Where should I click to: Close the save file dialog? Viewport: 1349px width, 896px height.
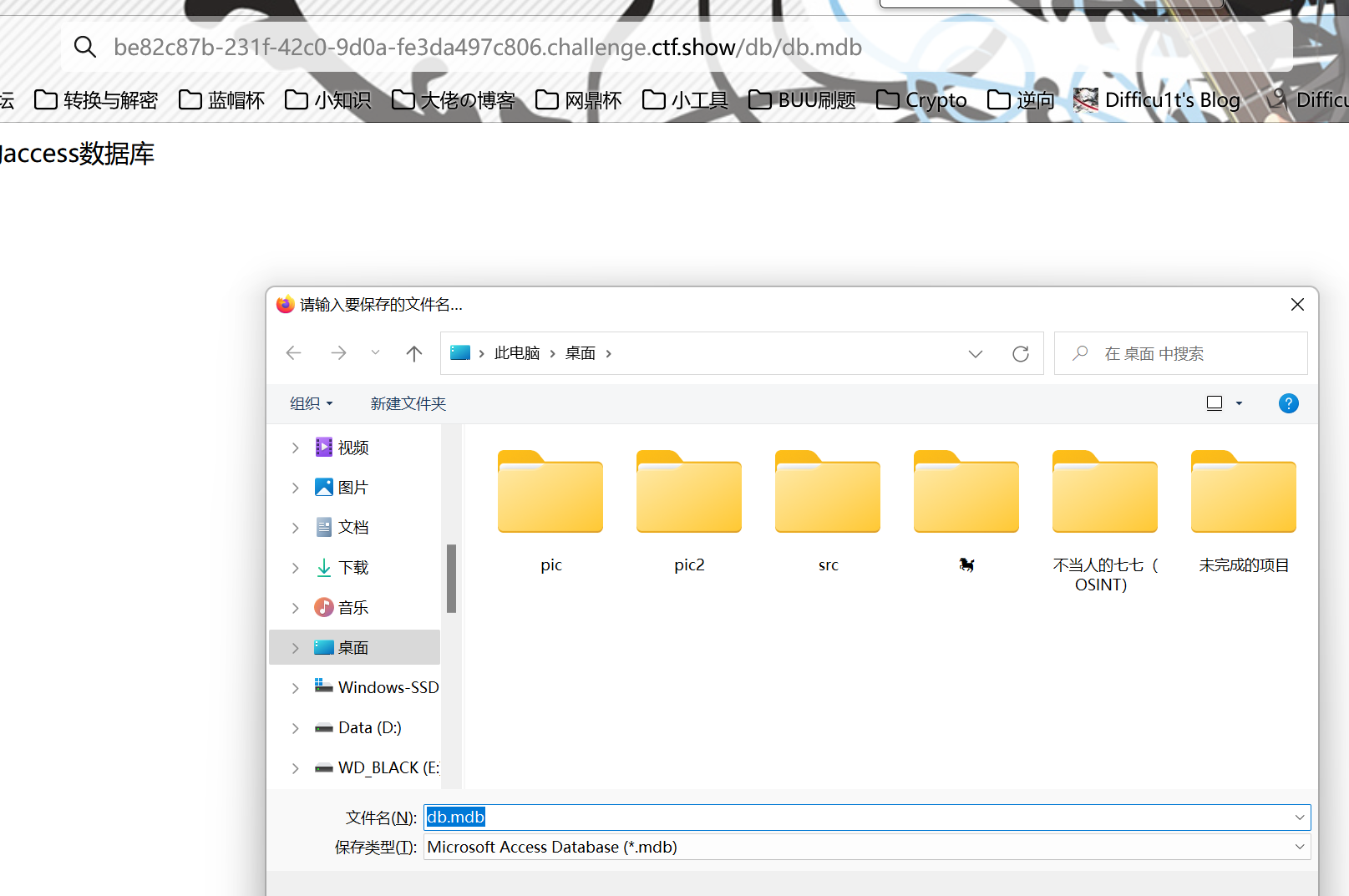tap(1297, 305)
